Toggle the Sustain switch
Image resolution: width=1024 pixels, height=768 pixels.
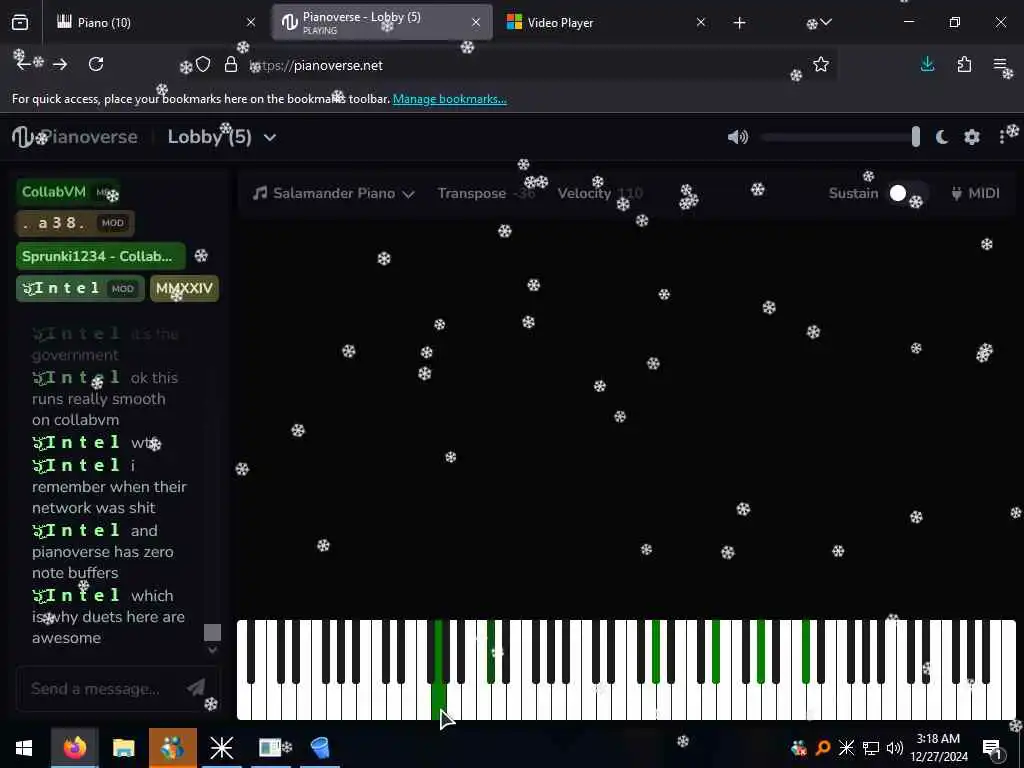906,193
